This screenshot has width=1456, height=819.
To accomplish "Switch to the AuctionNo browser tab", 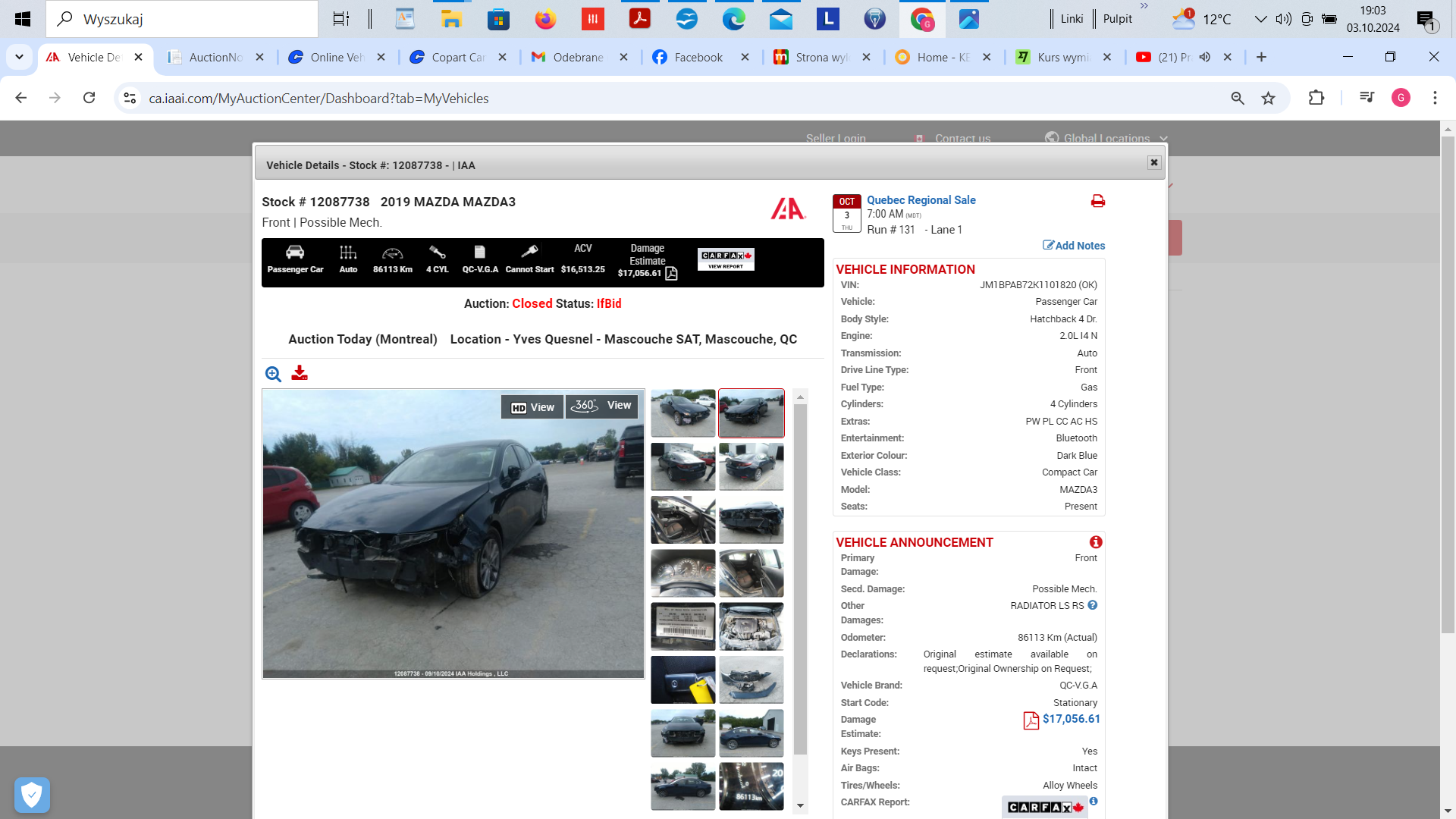I will tap(215, 57).
